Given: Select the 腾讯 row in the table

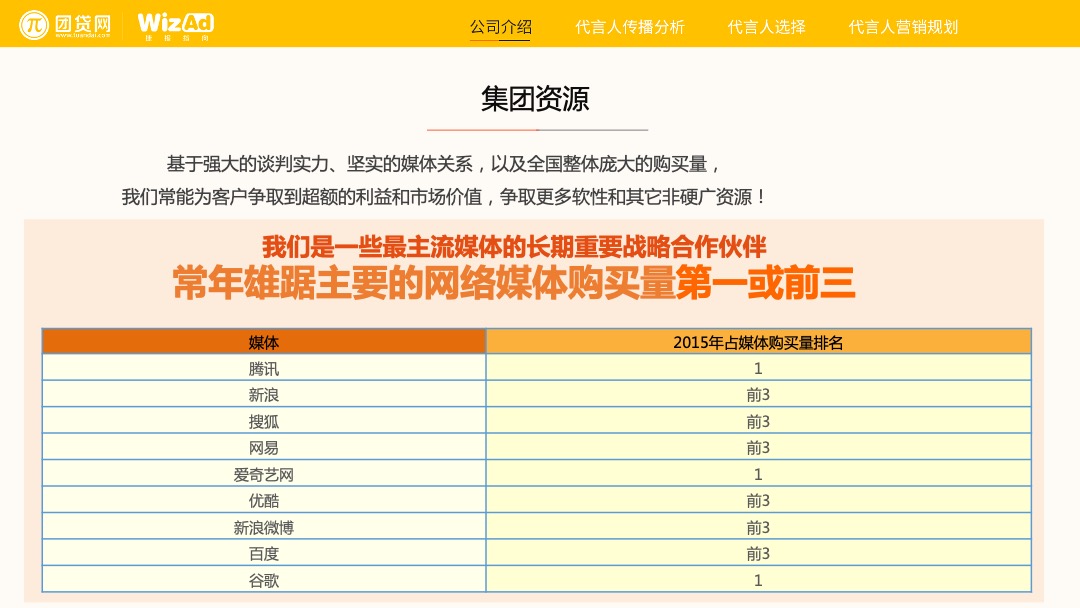Looking at the screenshot, I should pyautogui.click(x=262, y=367).
